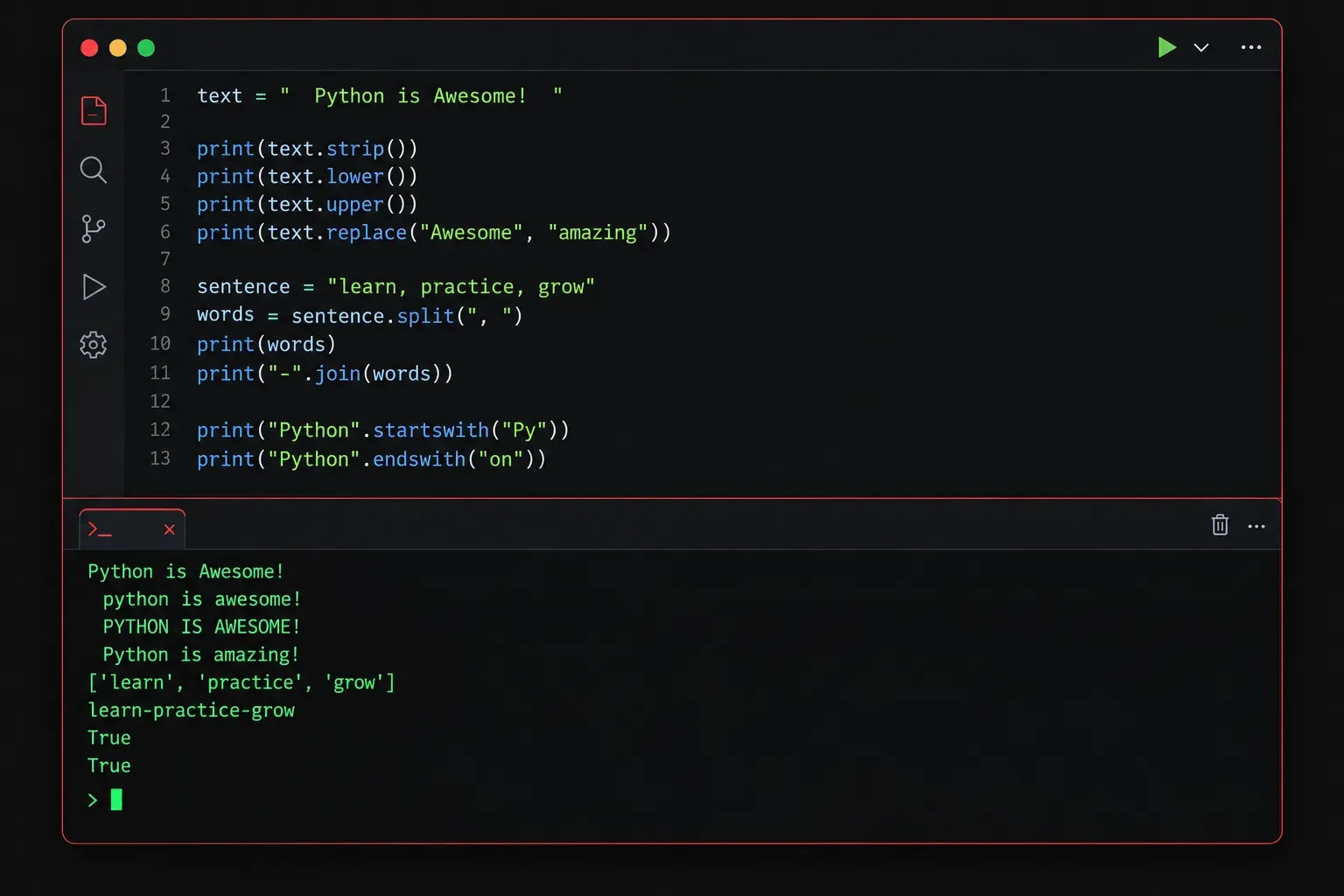Open Run and Debug outline triangle in sidebar

(94, 287)
